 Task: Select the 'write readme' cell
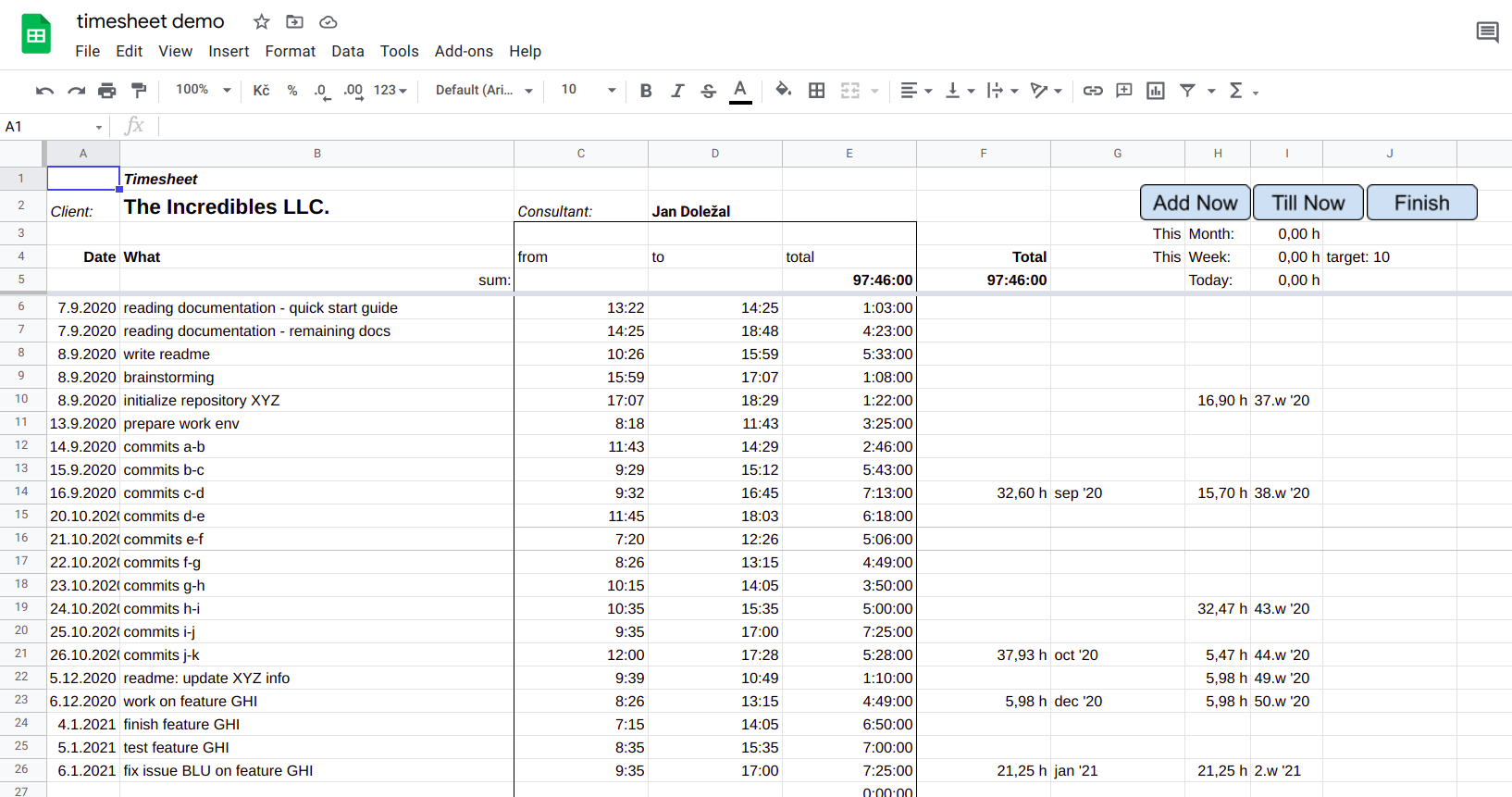pyautogui.click(x=316, y=354)
